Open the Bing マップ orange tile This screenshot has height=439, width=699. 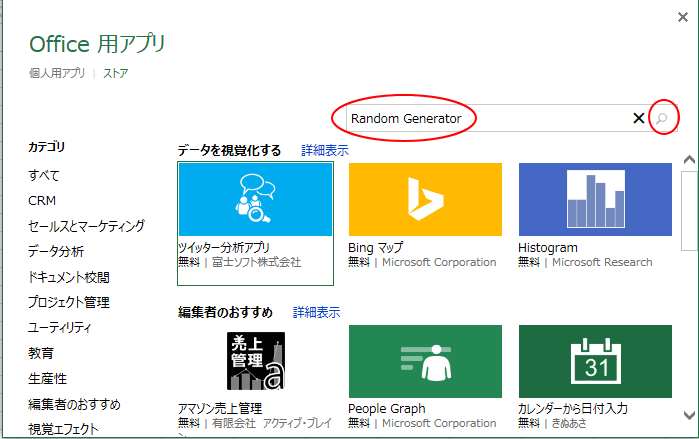[x=425, y=199]
